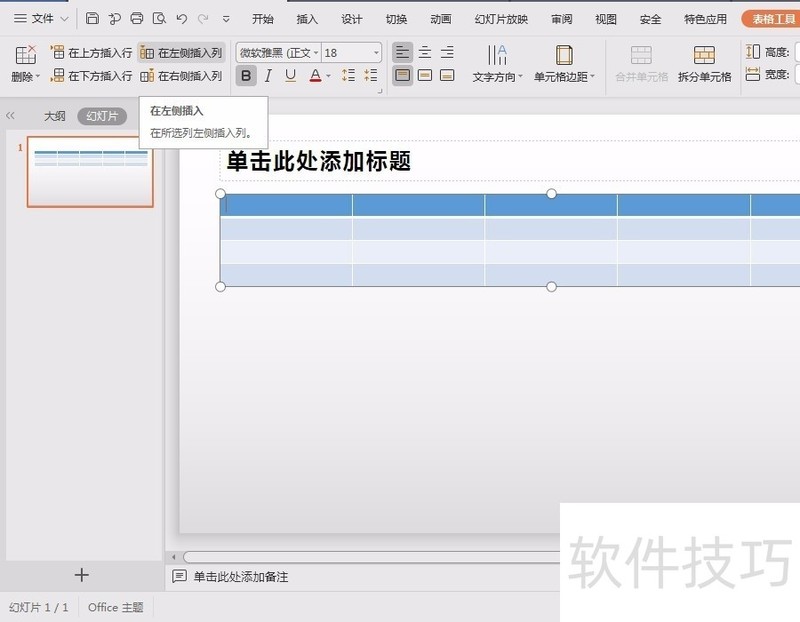This screenshot has width=800, height=622.
Task: Switch to the 设计 tab
Action: click(x=352, y=19)
